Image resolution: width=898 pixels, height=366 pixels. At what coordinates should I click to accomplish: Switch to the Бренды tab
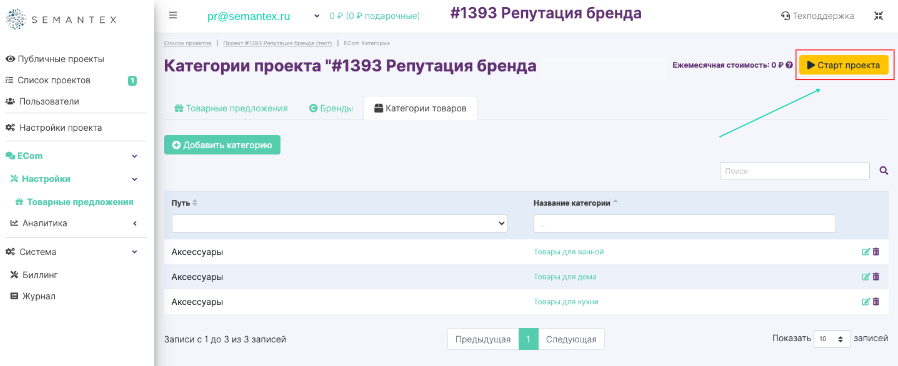[331, 108]
